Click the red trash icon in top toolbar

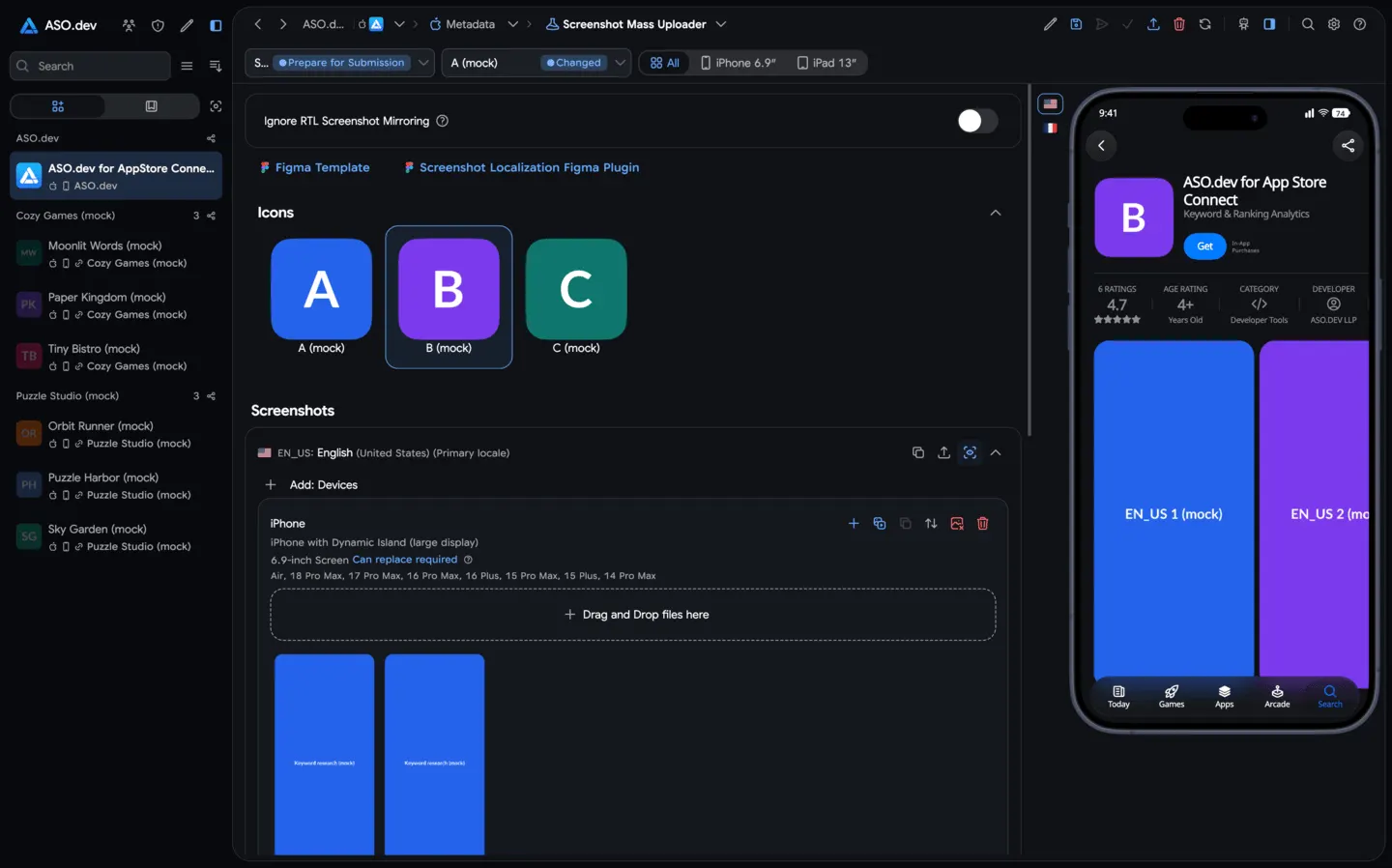[x=1179, y=24]
